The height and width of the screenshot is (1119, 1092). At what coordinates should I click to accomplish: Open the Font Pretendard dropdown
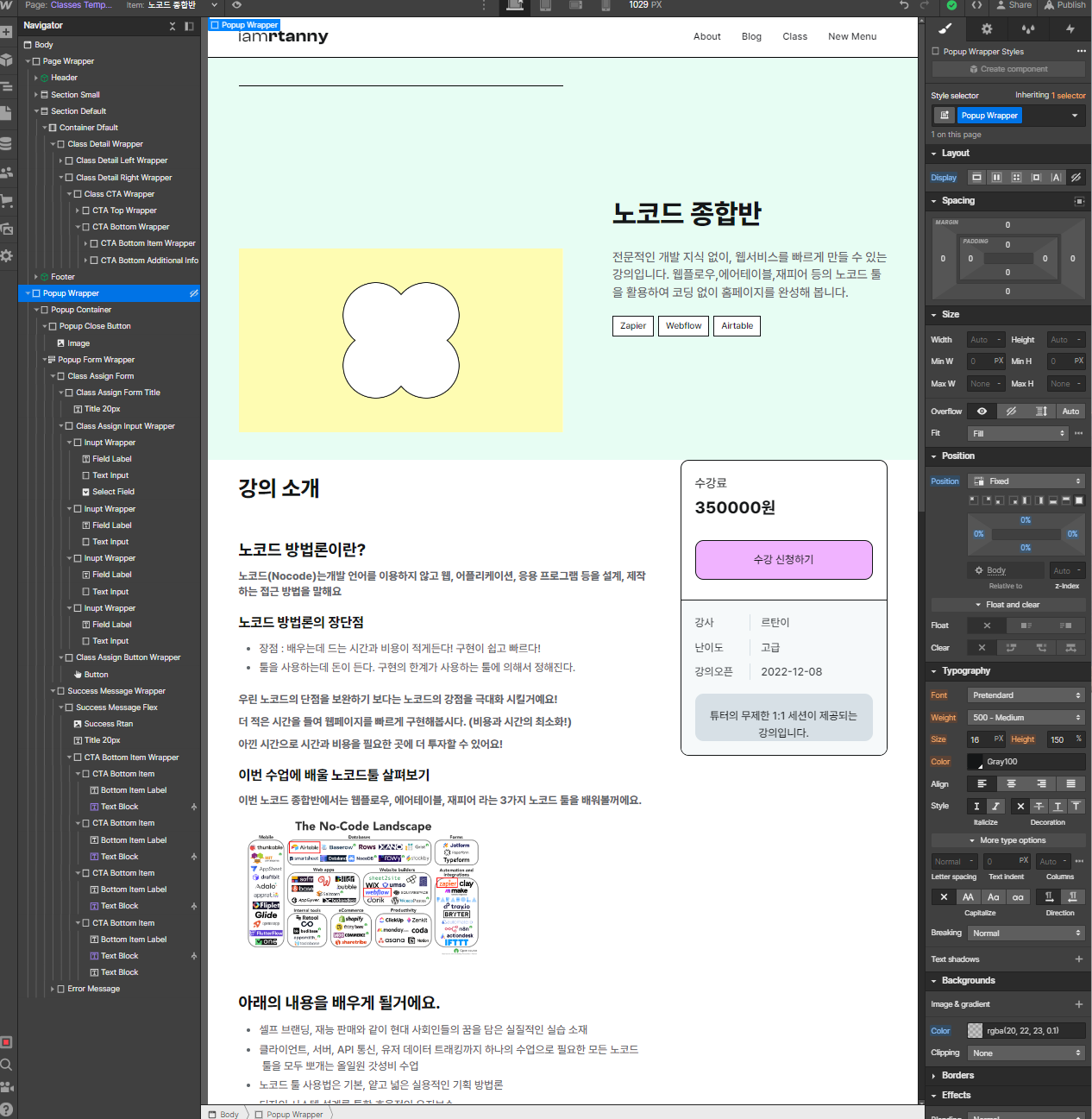pos(1026,695)
